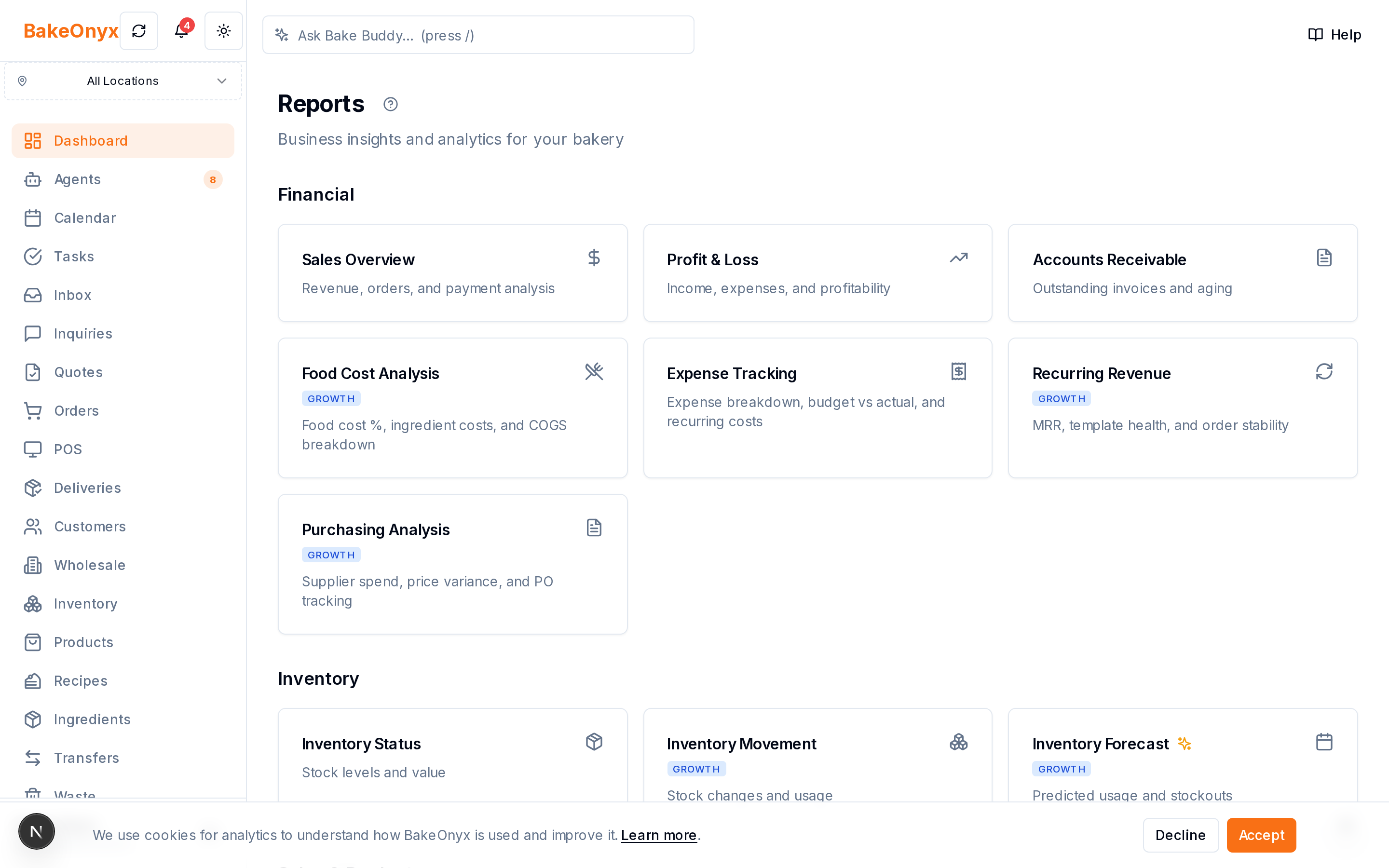Click the cycle icon on Recurring Revenue
Viewport: 1389px width, 868px height.
click(1324, 371)
